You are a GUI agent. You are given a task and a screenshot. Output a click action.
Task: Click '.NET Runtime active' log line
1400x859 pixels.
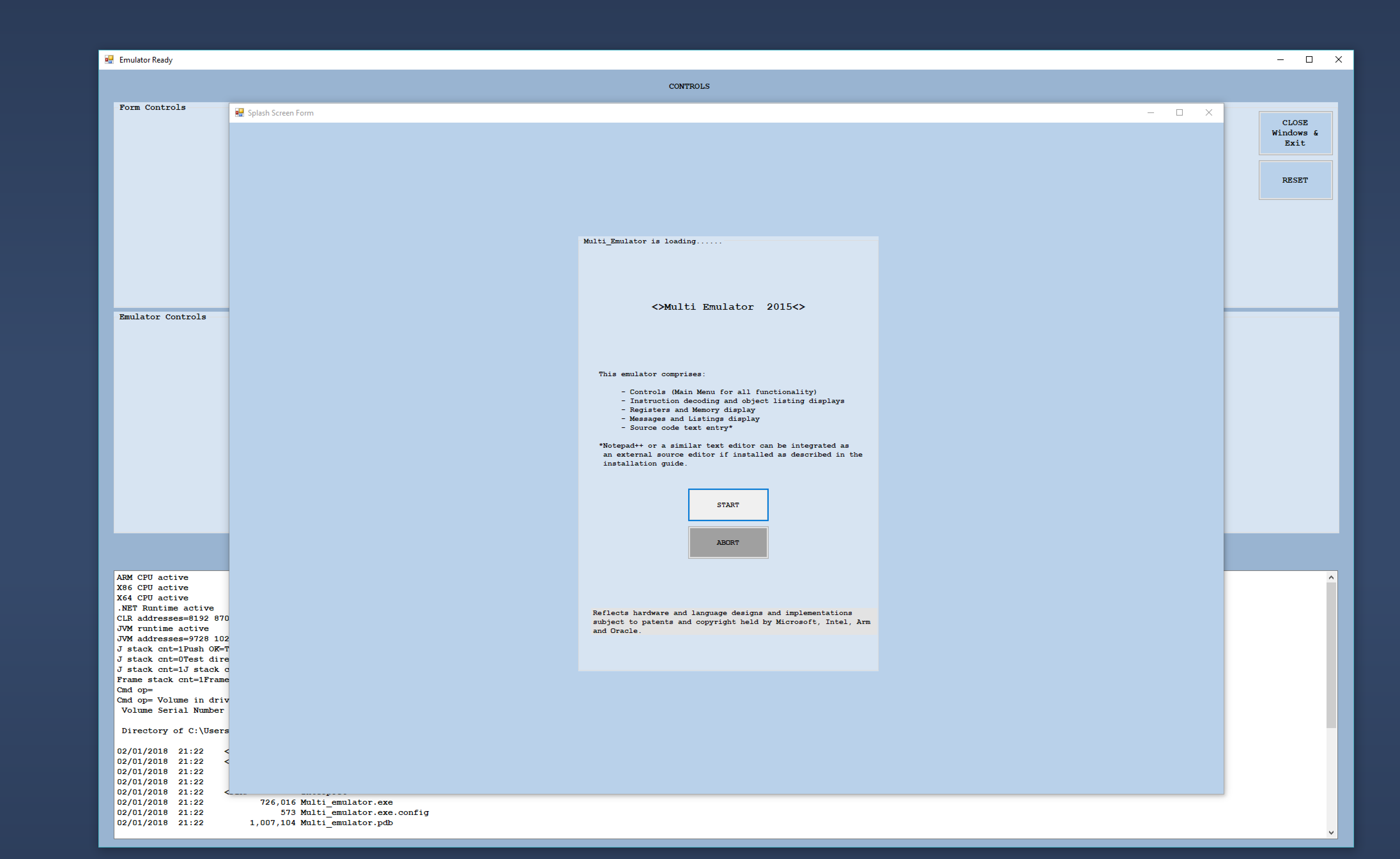tap(165, 608)
